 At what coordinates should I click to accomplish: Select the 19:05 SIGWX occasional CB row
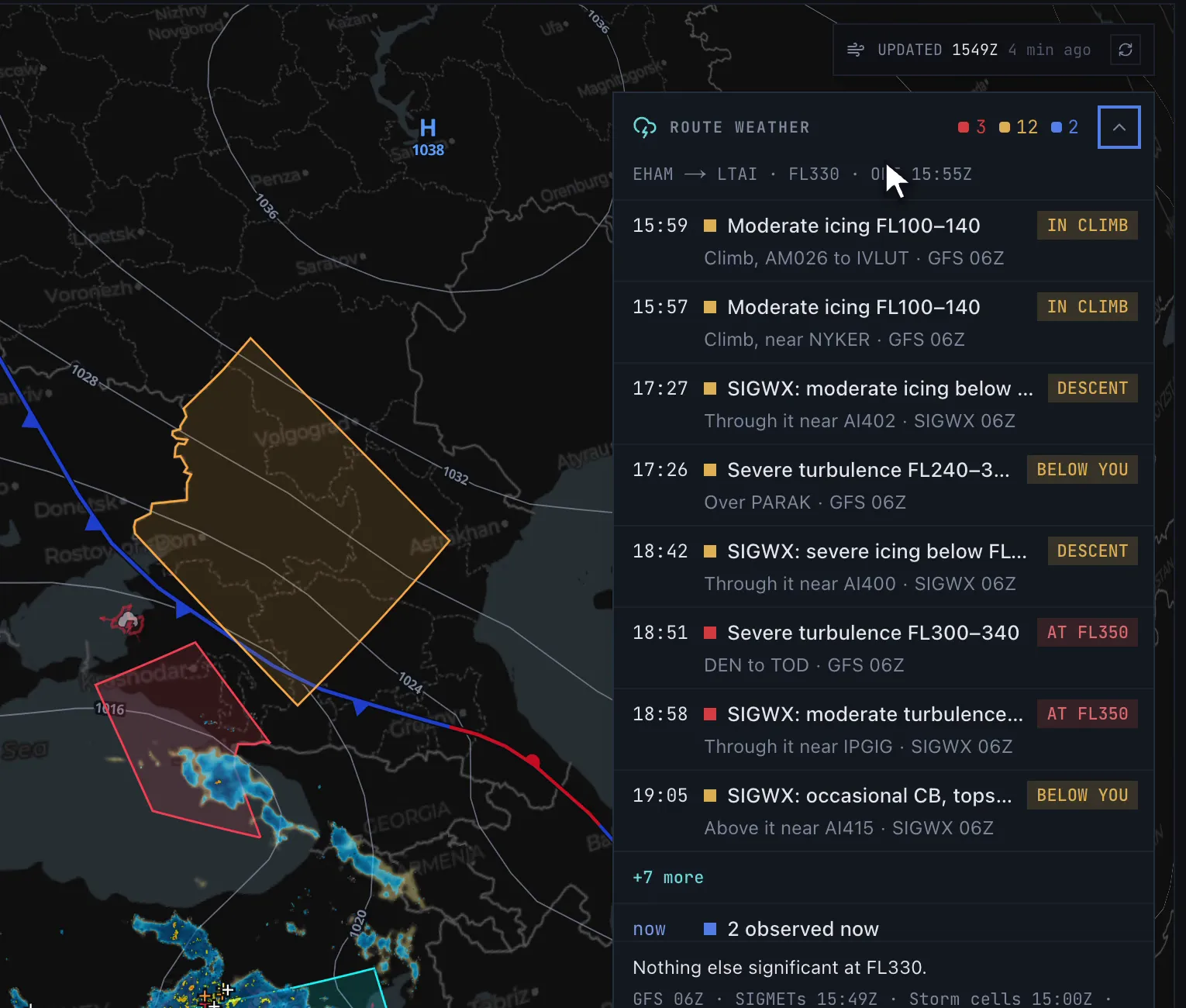coord(884,811)
